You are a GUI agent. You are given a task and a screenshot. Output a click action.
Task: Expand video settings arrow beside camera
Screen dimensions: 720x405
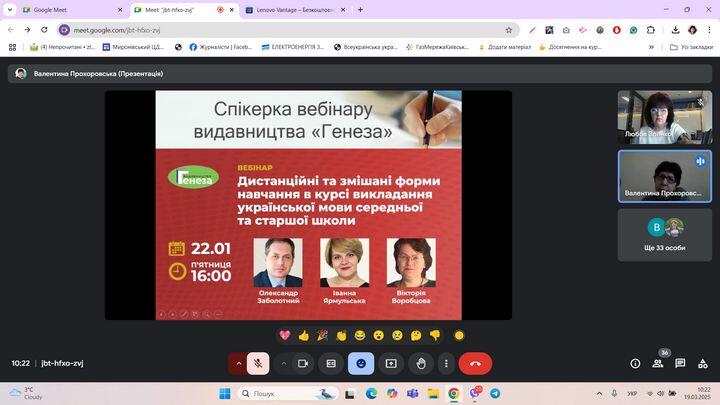point(284,363)
